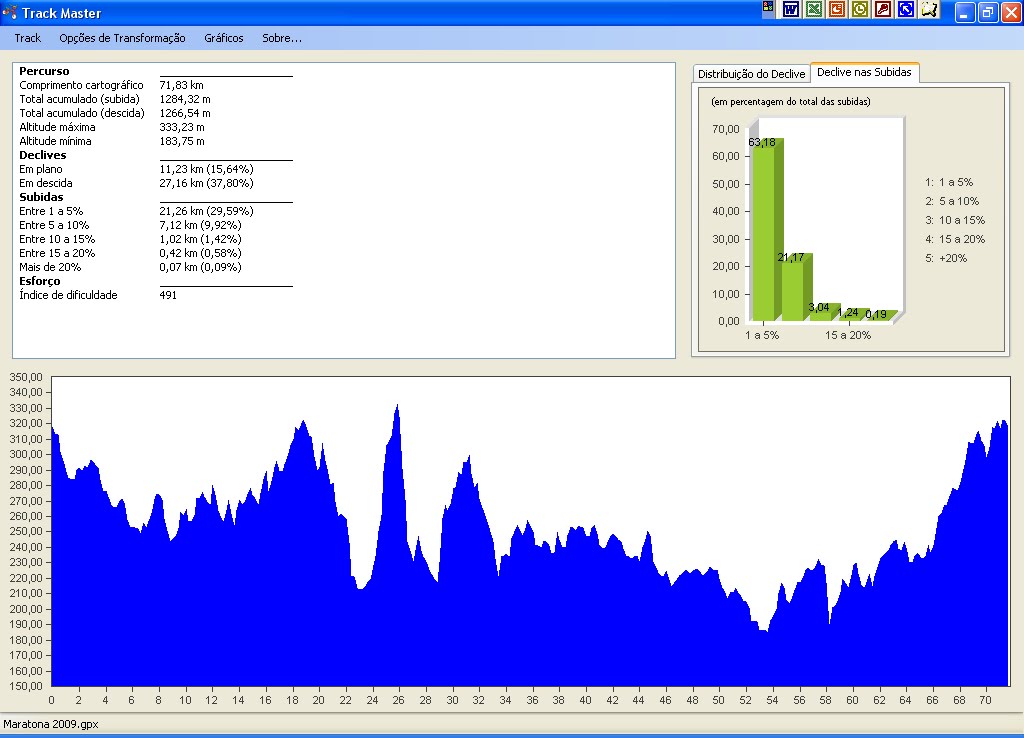The image size is (1024, 738).
Task: Click the Subidas section heading
Action: (x=41, y=197)
